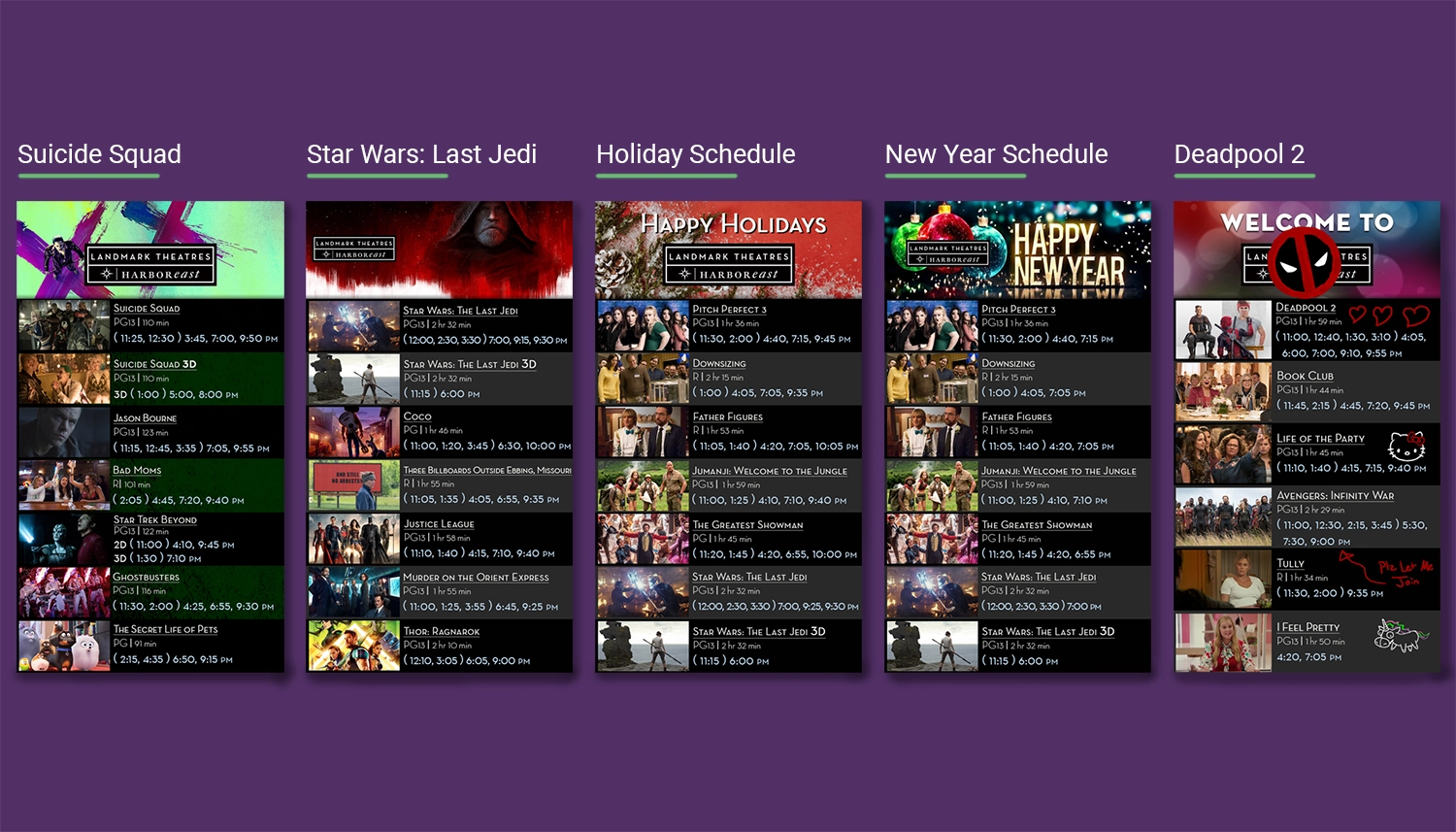
Task: Click I Feel Pretty showtimes '4:20, 7:05 PM'
Action: [1308, 657]
